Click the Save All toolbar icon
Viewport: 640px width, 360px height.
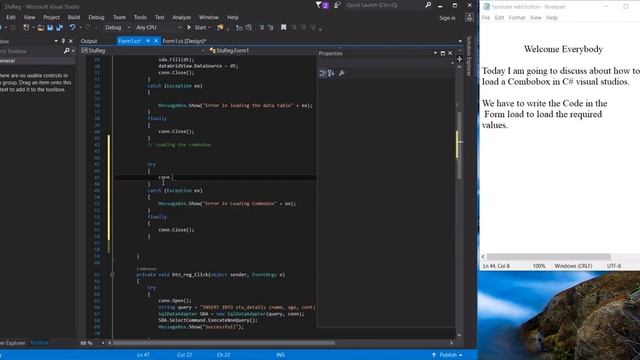(60, 27)
